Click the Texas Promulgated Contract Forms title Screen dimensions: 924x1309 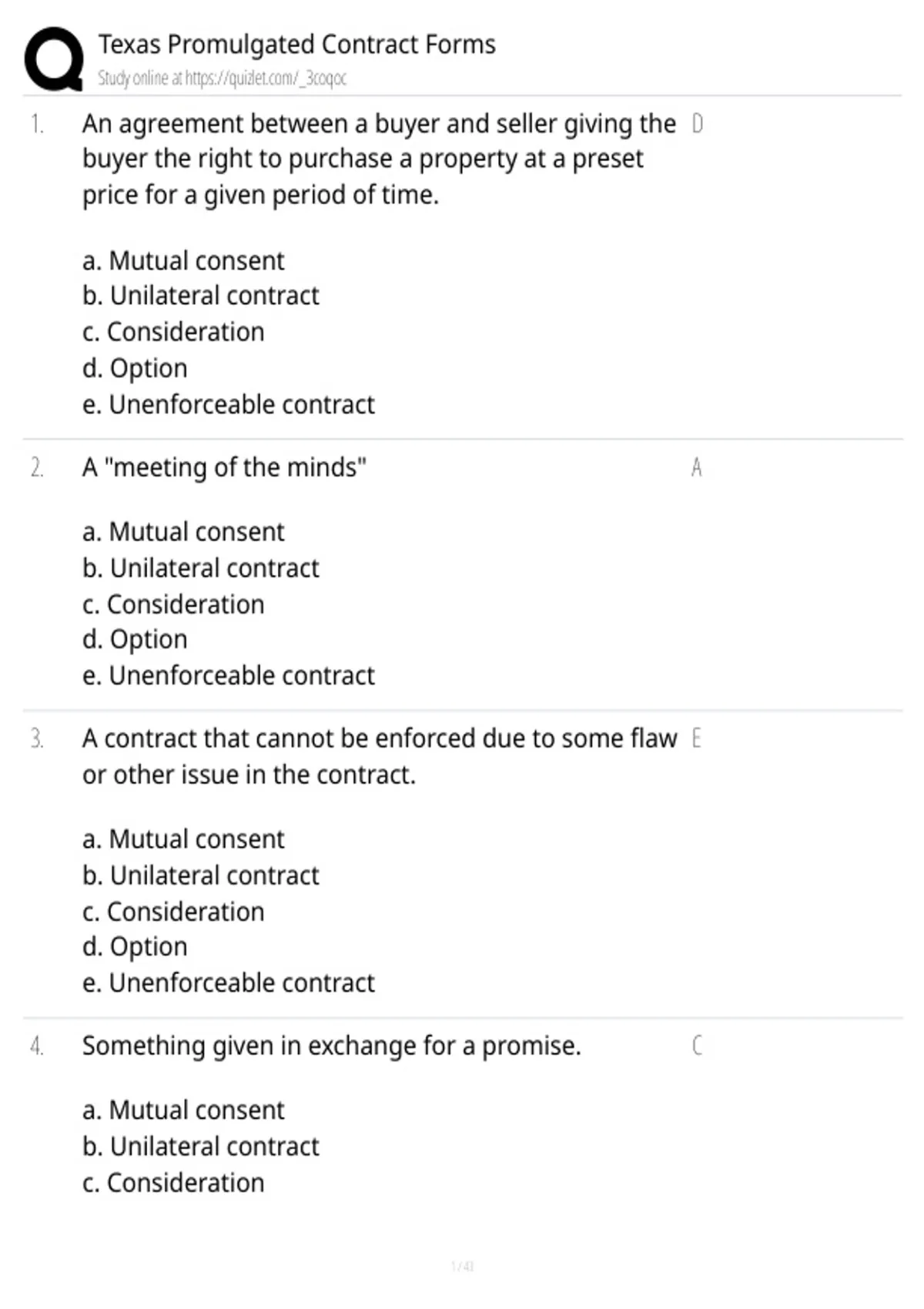point(296,45)
